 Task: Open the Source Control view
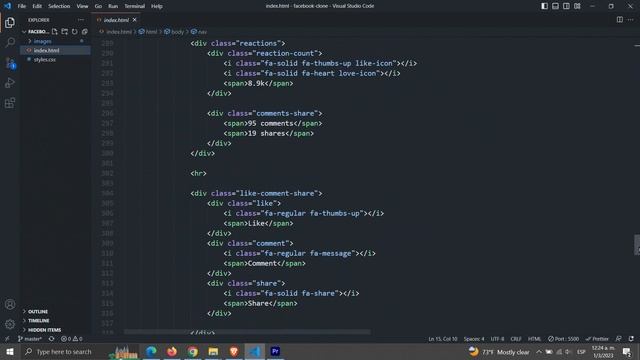[10, 63]
